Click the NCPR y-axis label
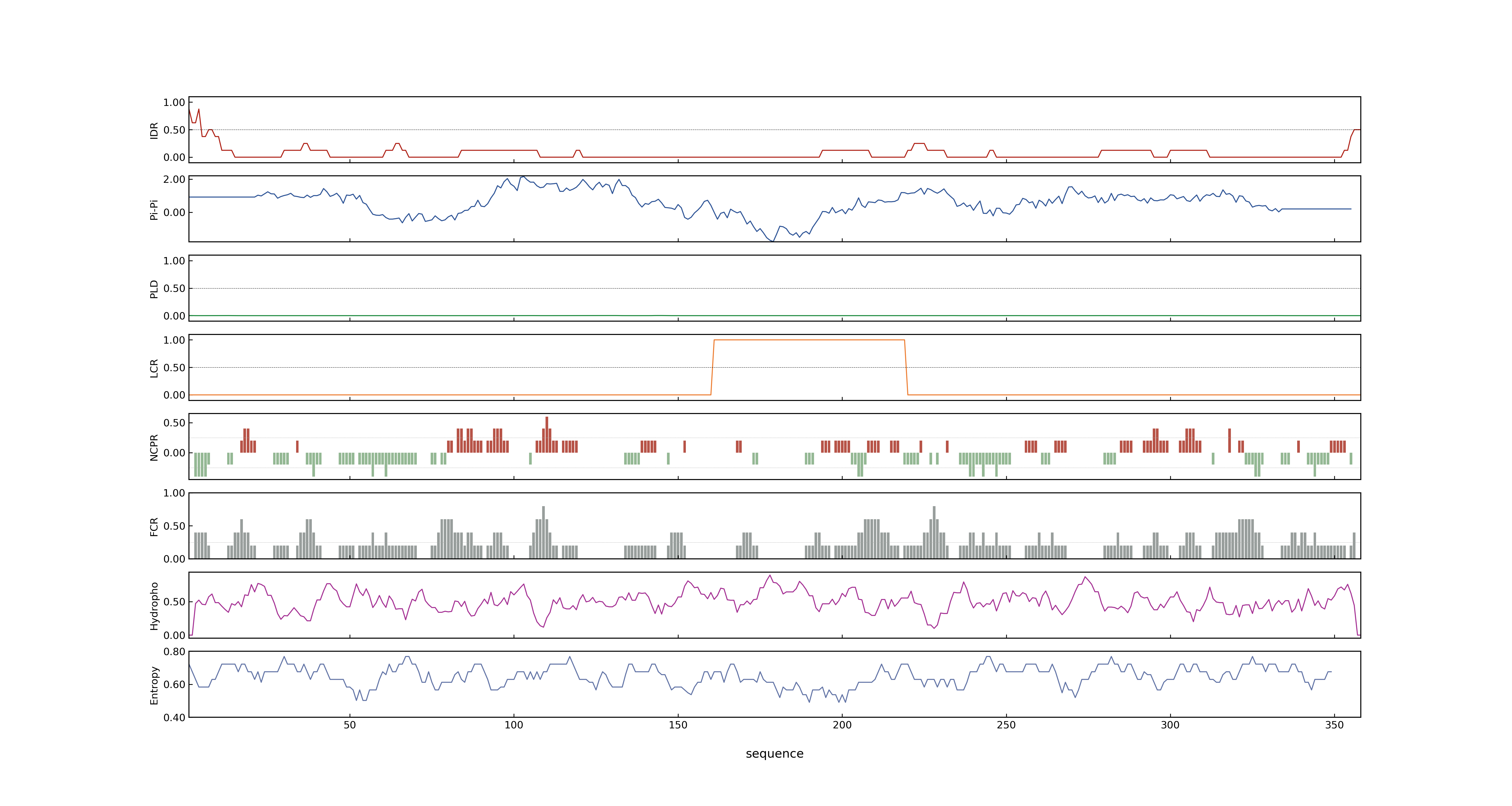The height and width of the screenshot is (806, 1512). click(154, 447)
